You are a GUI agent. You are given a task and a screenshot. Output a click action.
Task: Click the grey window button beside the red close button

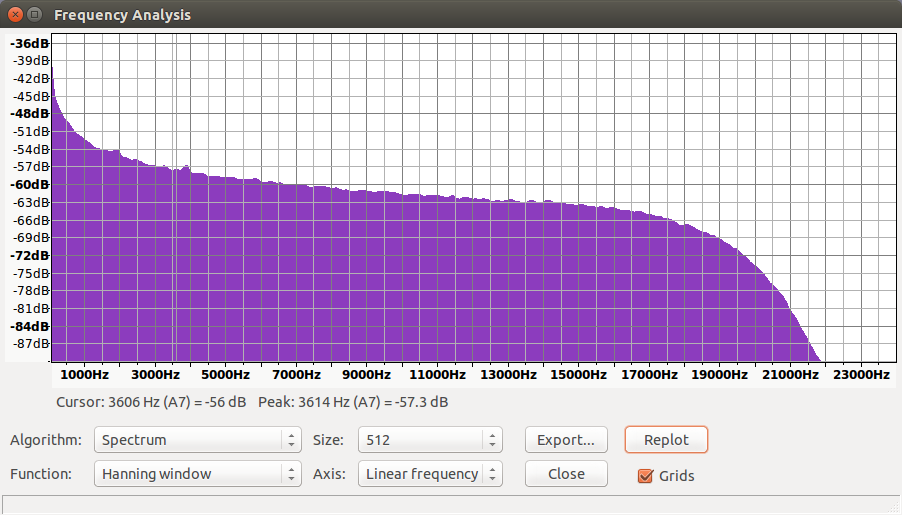click(x=35, y=14)
